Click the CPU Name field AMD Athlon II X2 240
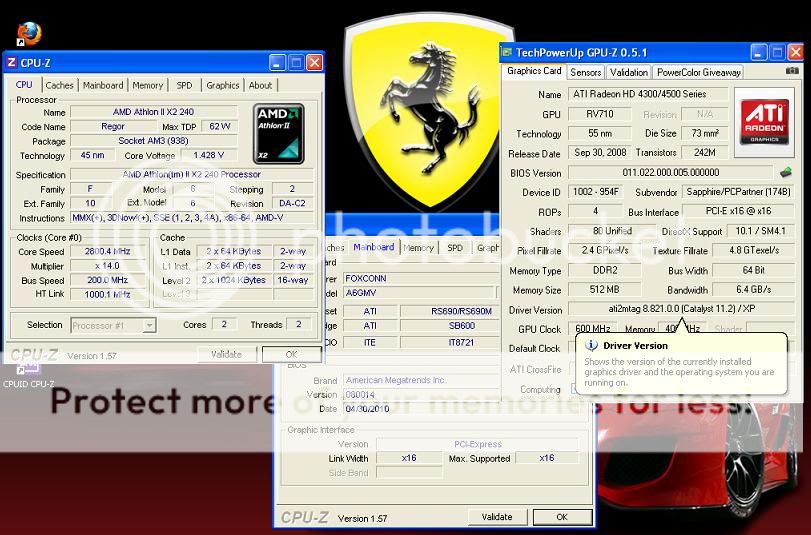 click(154, 112)
